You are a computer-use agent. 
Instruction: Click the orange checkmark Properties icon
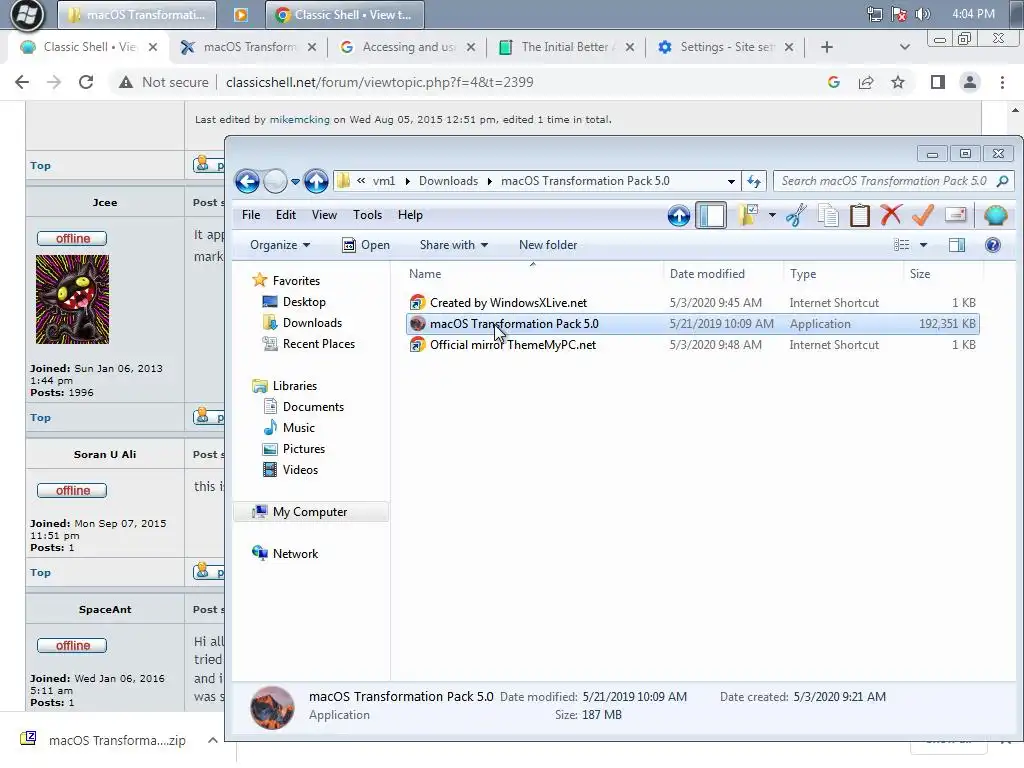coord(922,215)
